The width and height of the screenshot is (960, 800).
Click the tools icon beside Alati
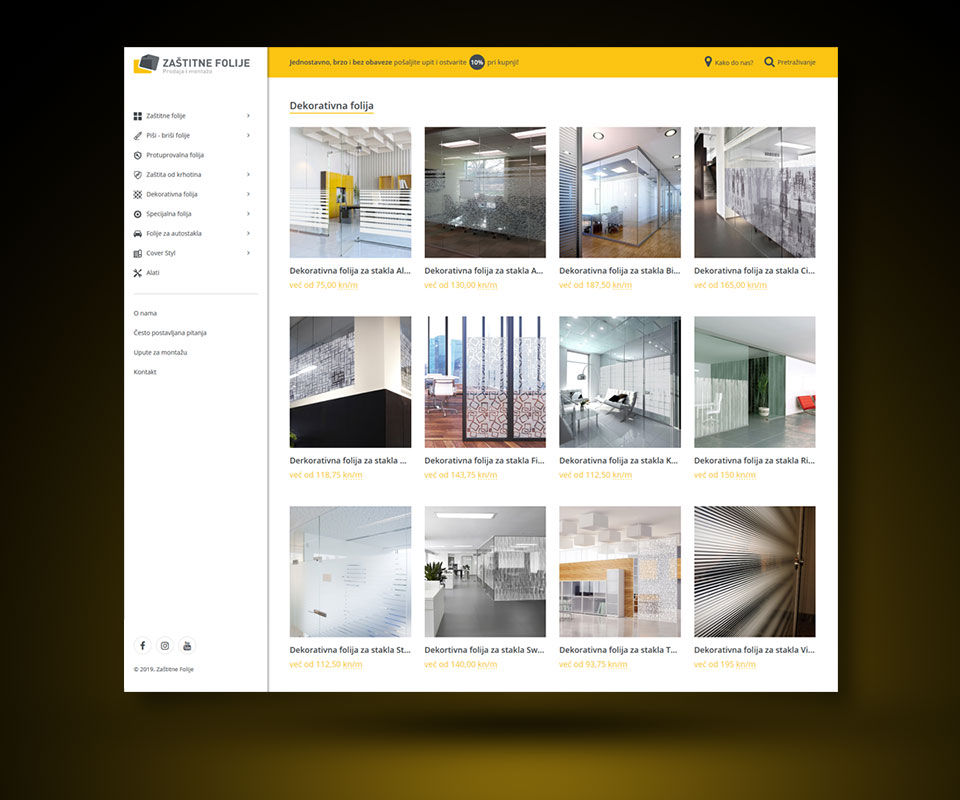pos(138,272)
